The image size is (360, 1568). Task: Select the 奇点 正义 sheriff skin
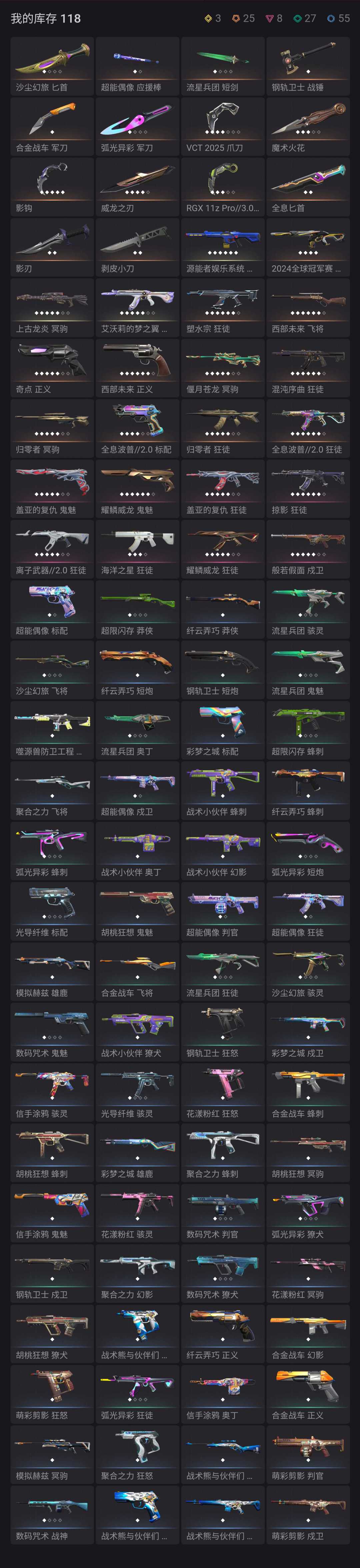52,368
